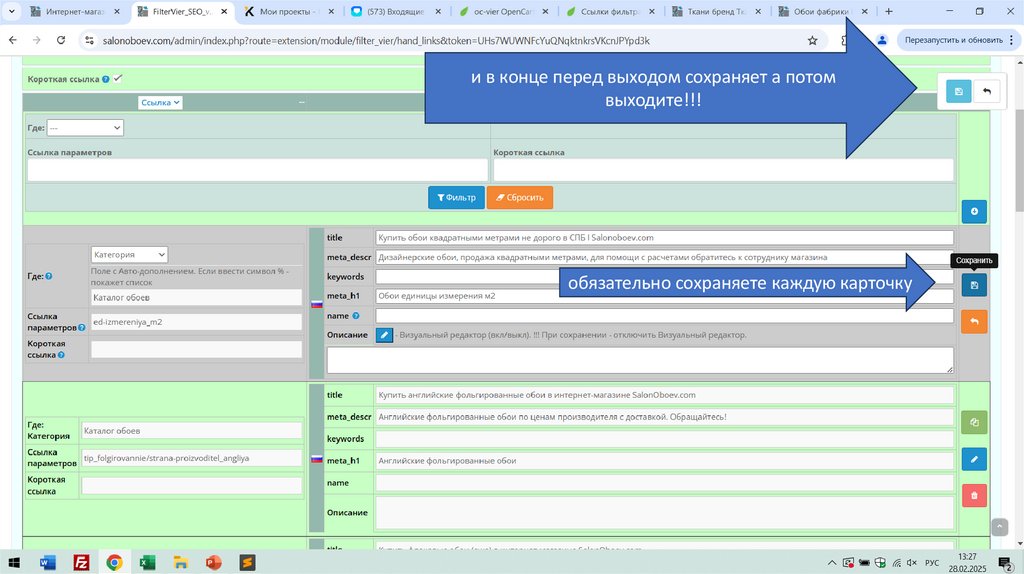This screenshot has width=1024, height=574.
Task: Switch to the Ссылки фильтра tab
Action: 609,12
